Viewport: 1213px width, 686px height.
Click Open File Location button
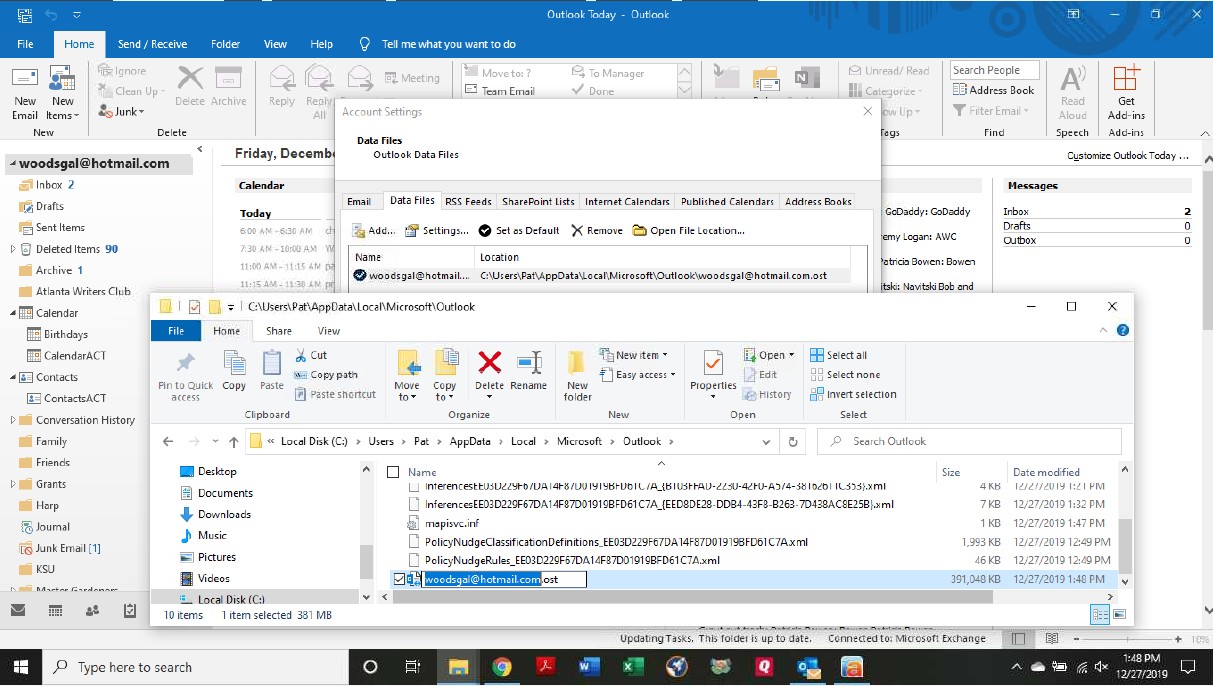(x=689, y=230)
